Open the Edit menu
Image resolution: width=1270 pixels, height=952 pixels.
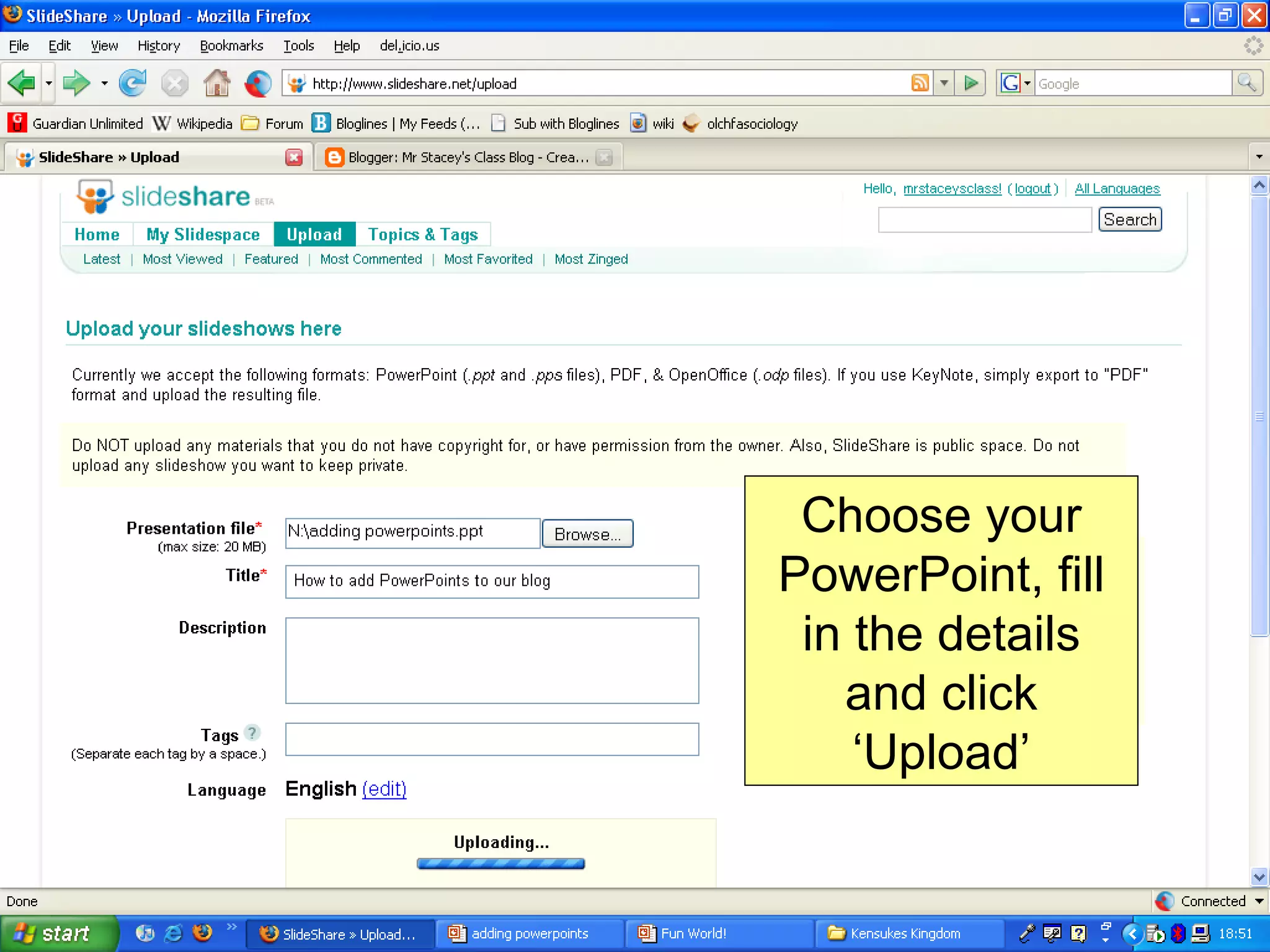coord(60,46)
